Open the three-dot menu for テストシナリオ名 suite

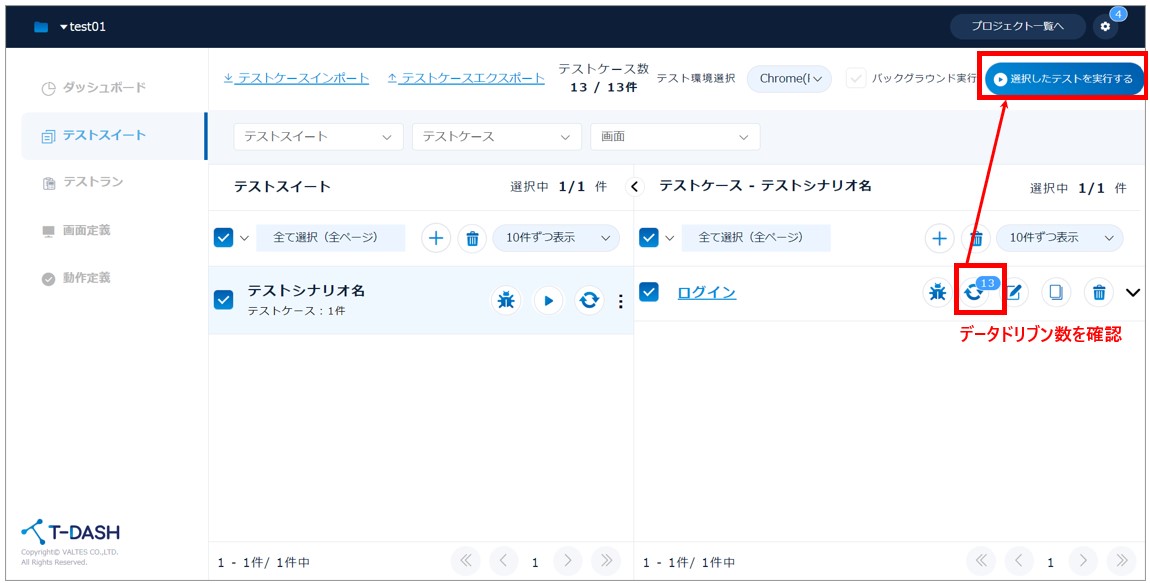(621, 301)
